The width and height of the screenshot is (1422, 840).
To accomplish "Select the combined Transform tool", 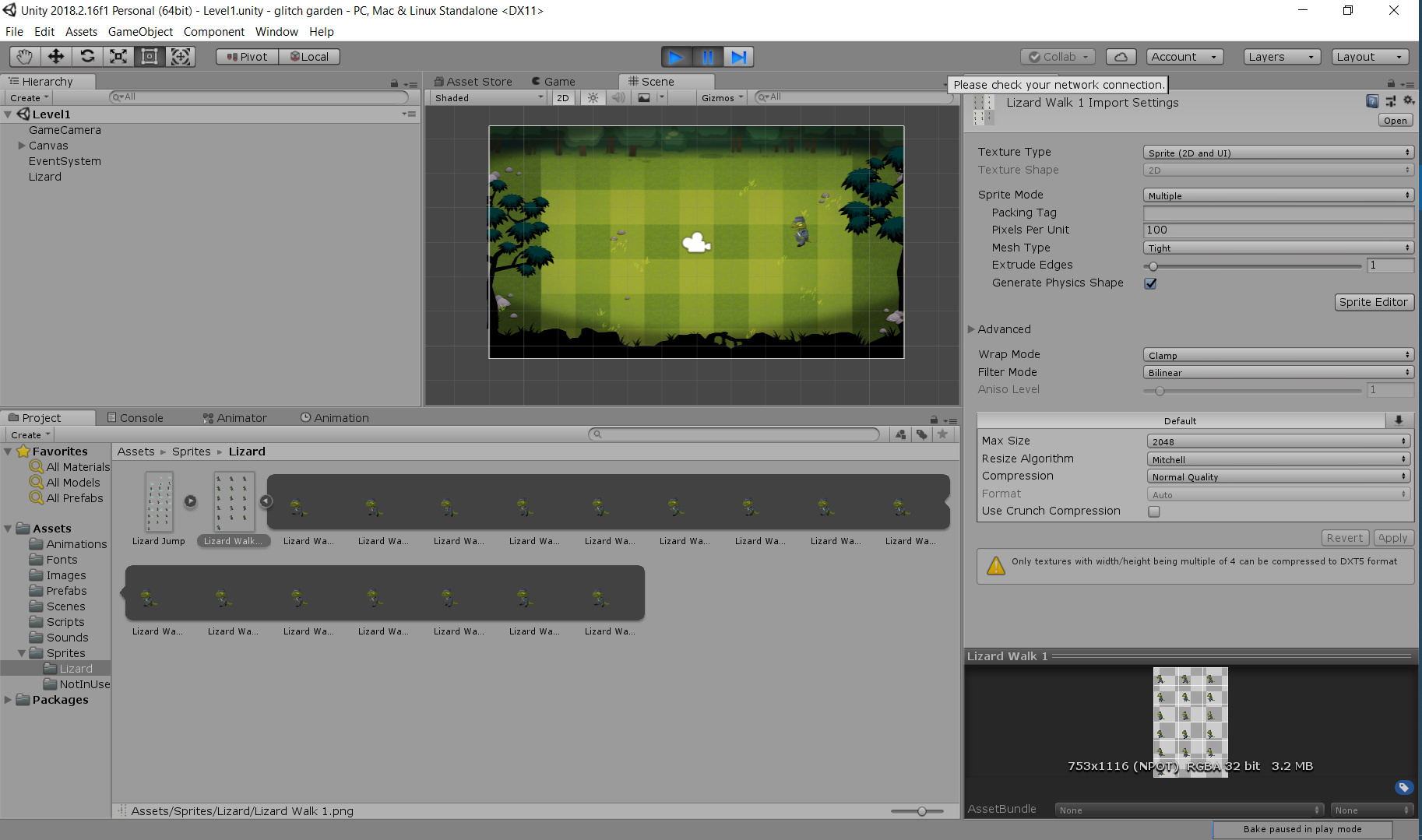I will 181,57.
